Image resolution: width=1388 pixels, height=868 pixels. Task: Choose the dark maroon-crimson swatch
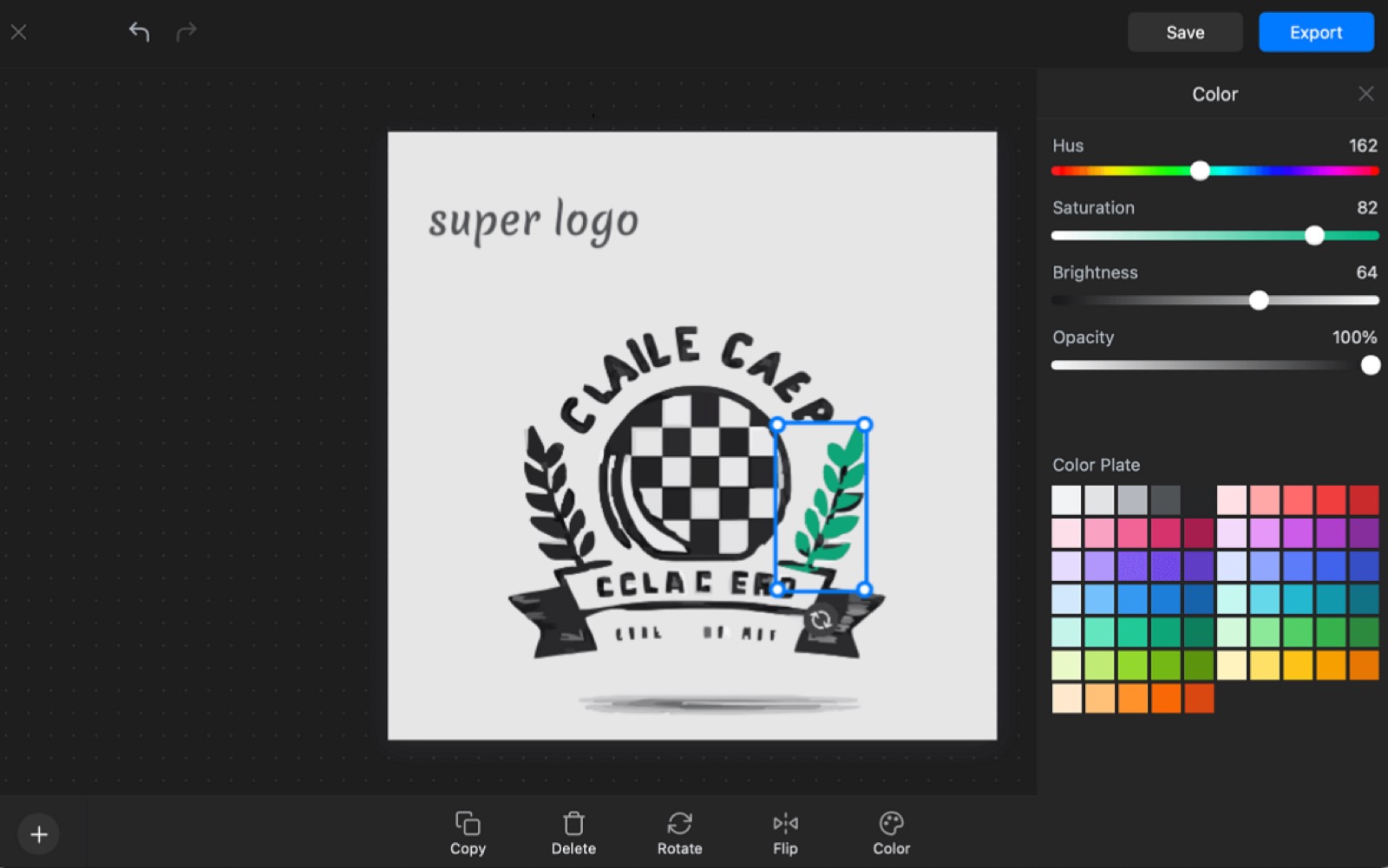click(1199, 533)
